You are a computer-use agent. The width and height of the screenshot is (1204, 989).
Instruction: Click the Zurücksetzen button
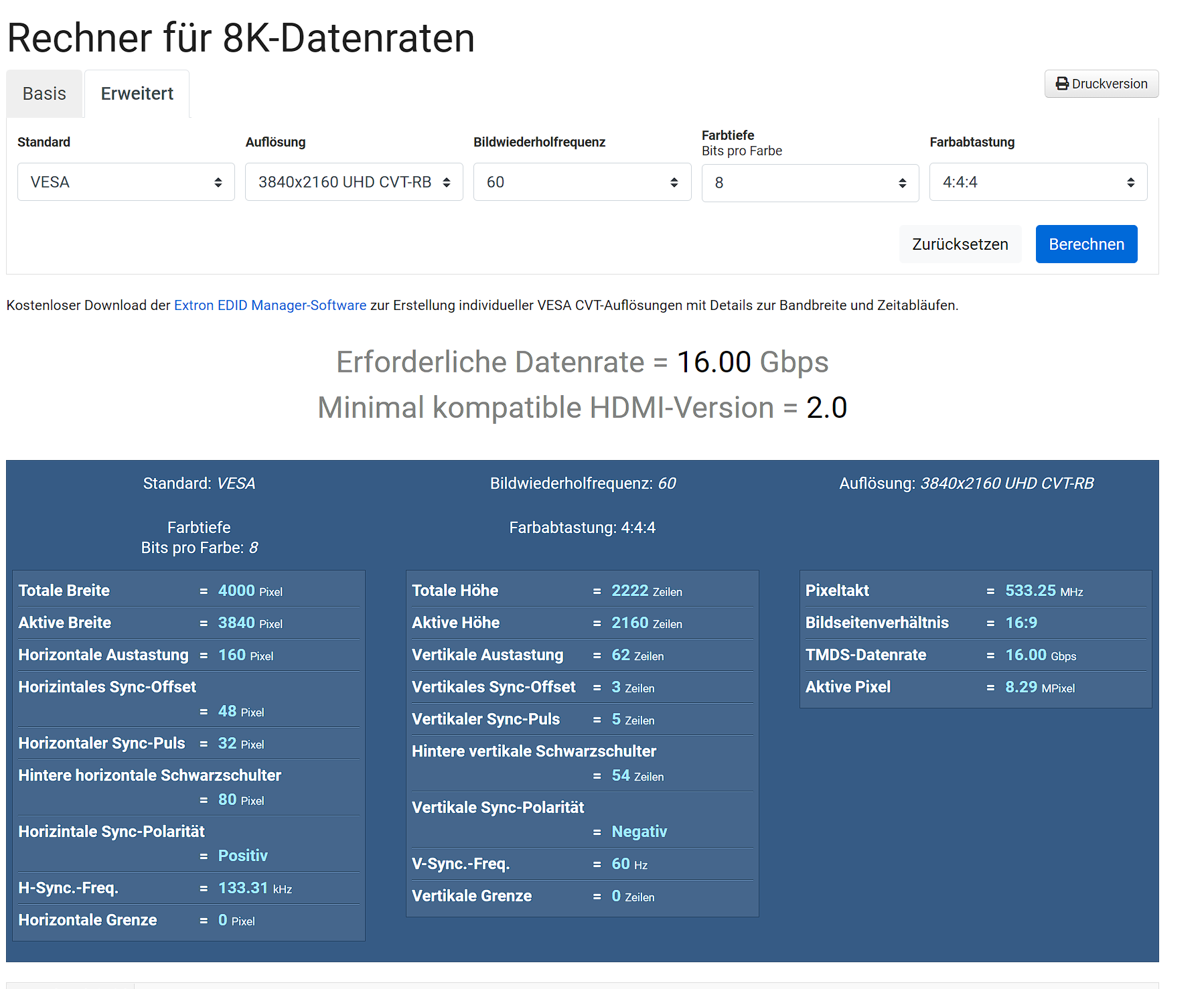pos(960,244)
